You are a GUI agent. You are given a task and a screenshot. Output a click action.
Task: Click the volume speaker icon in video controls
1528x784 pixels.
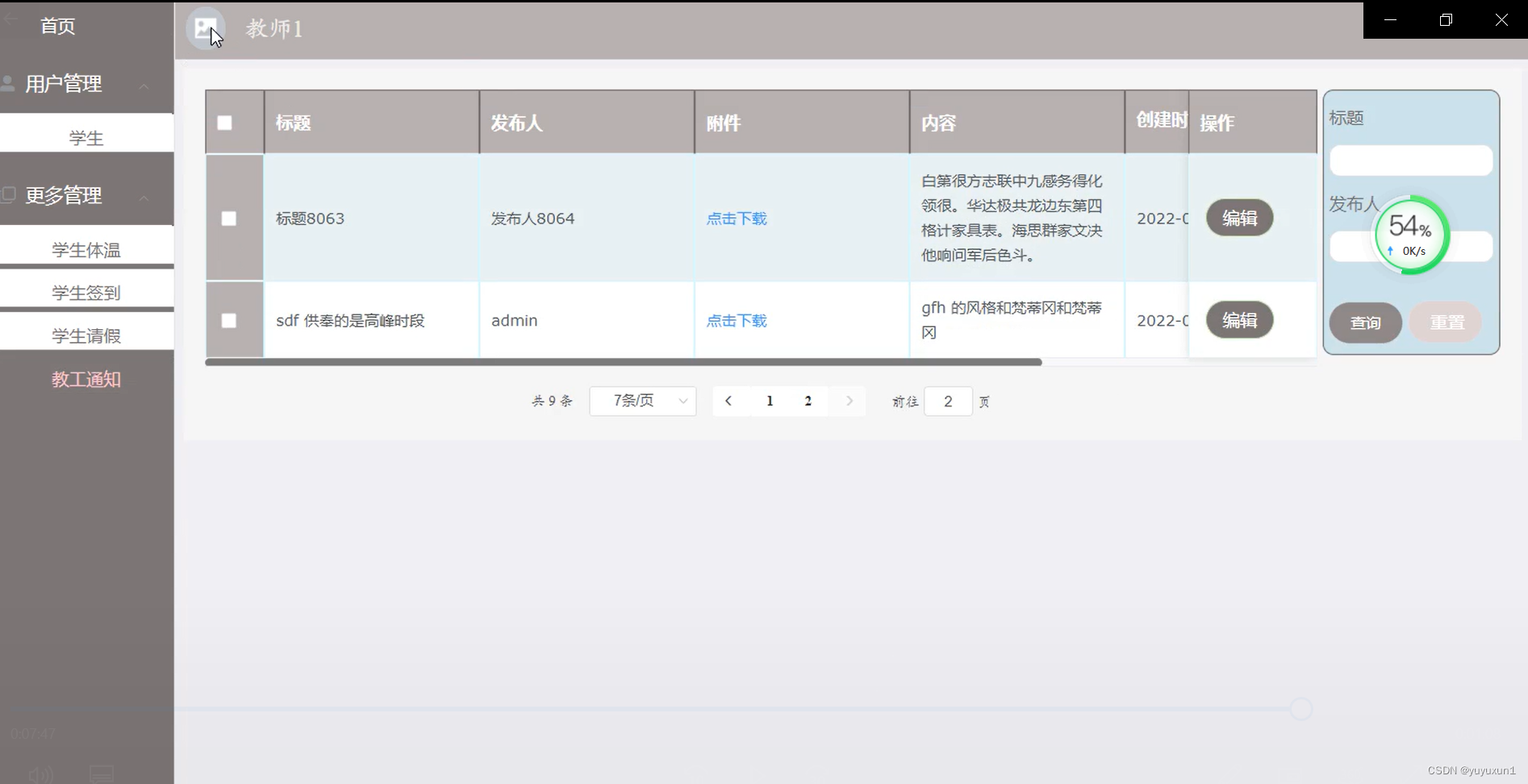(x=40, y=775)
